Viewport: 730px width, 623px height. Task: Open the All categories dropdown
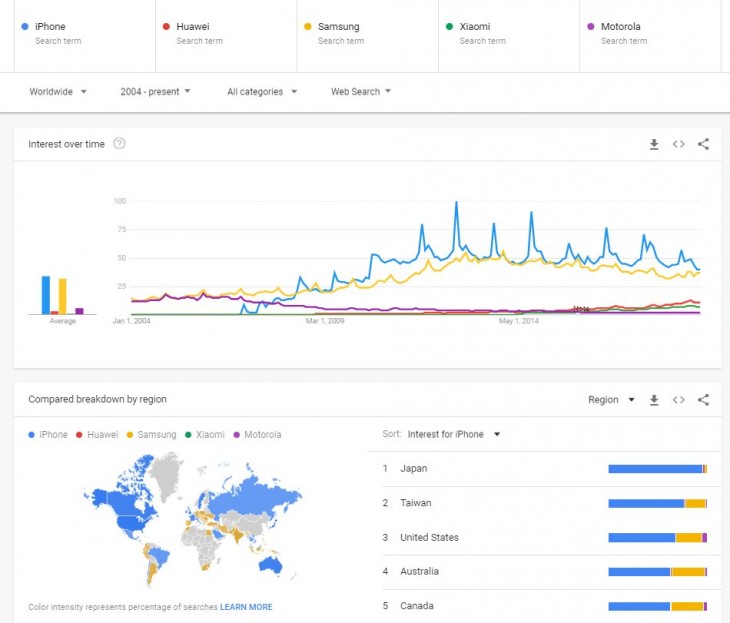tap(262, 92)
